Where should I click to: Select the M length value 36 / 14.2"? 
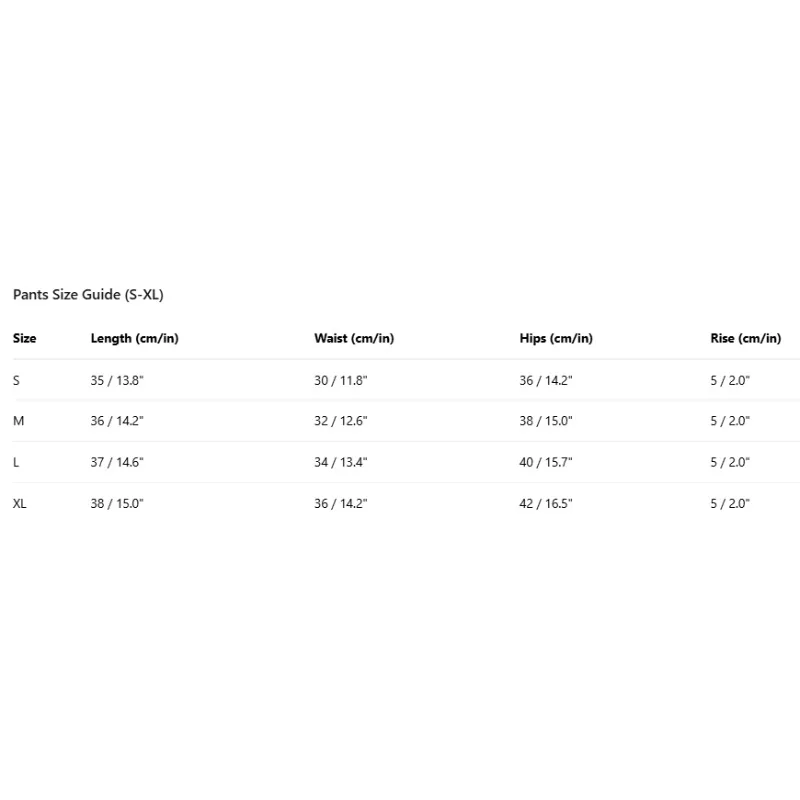pyautogui.click(x=117, y=421)
